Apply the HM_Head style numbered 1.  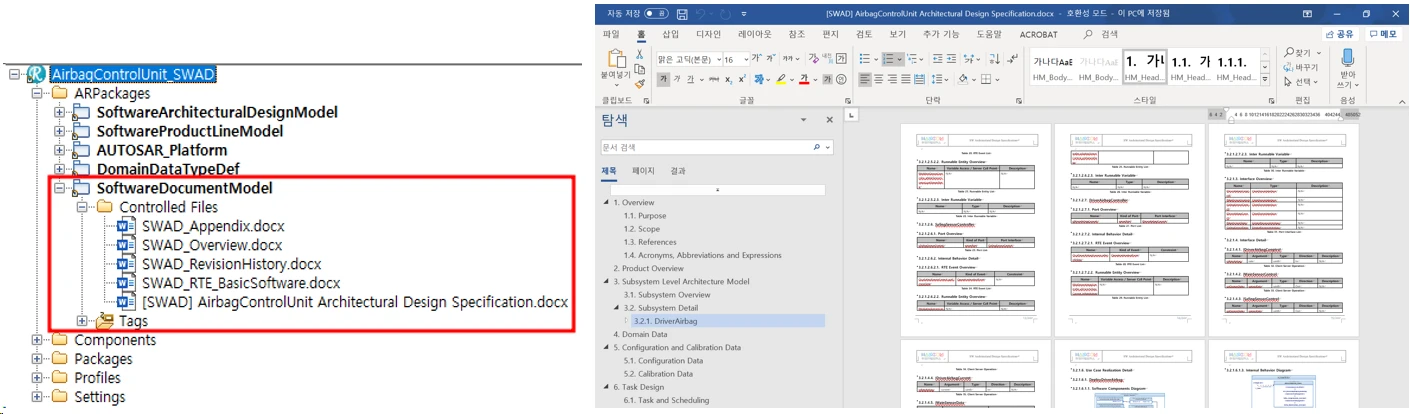pos(1143,65)
